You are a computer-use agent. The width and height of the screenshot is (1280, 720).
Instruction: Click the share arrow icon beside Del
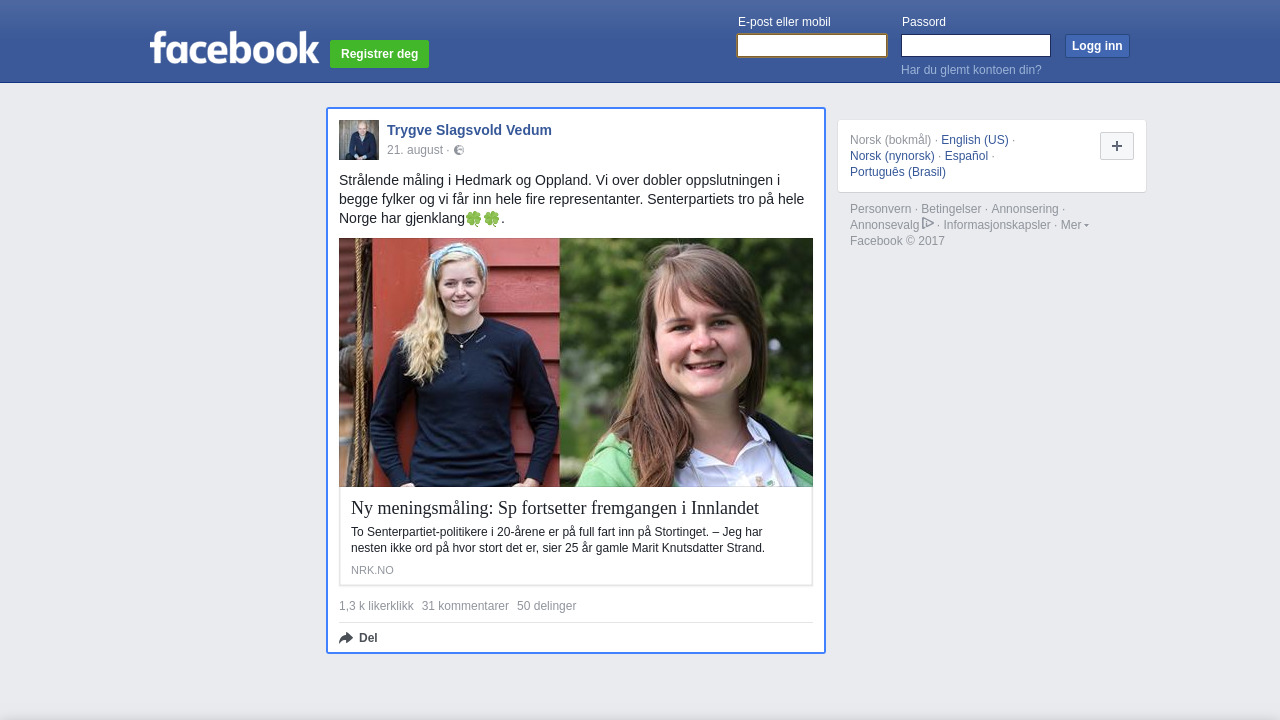tap(346, 638)
